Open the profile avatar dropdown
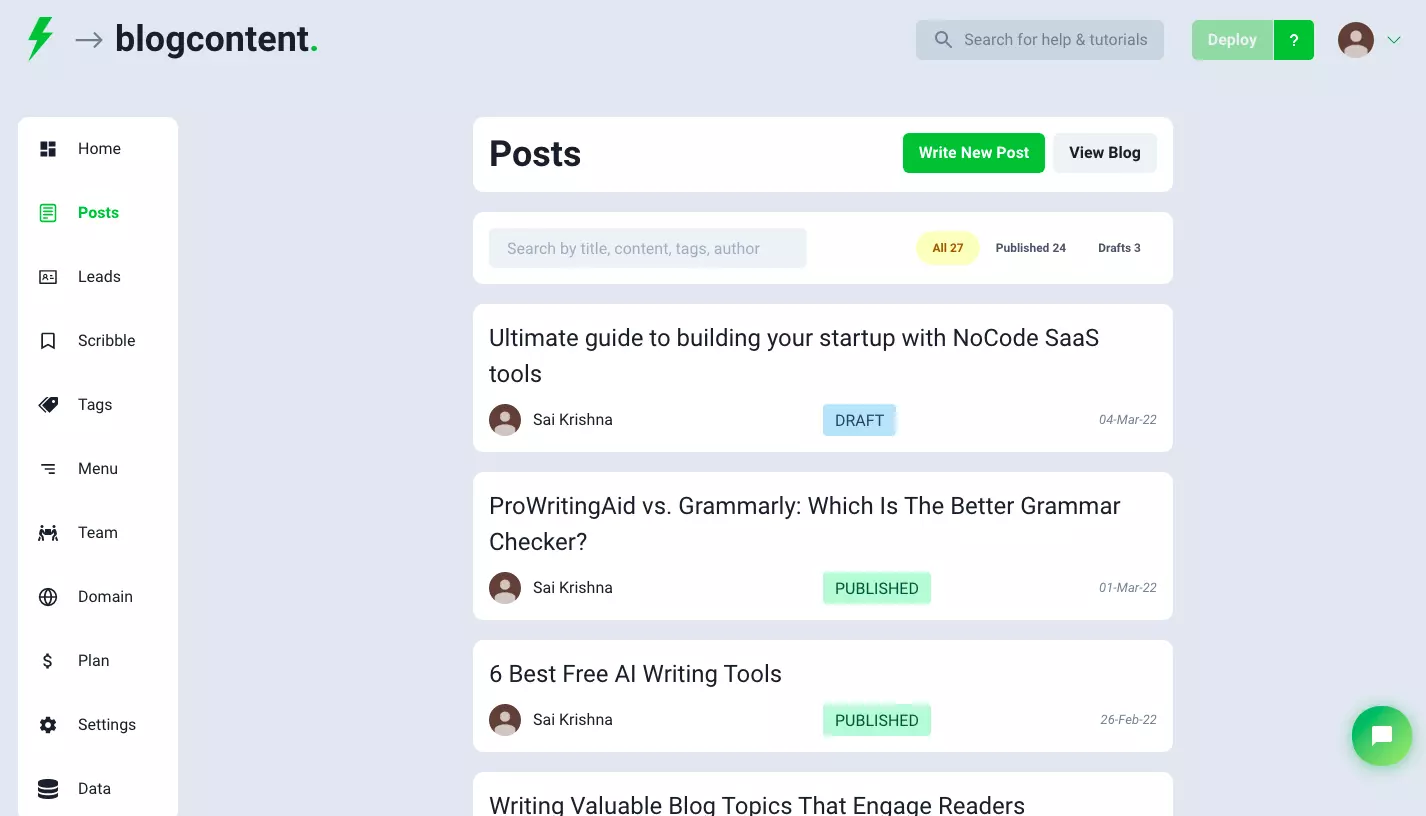Screen dimensions: 1426x816 pos(1355,39)
